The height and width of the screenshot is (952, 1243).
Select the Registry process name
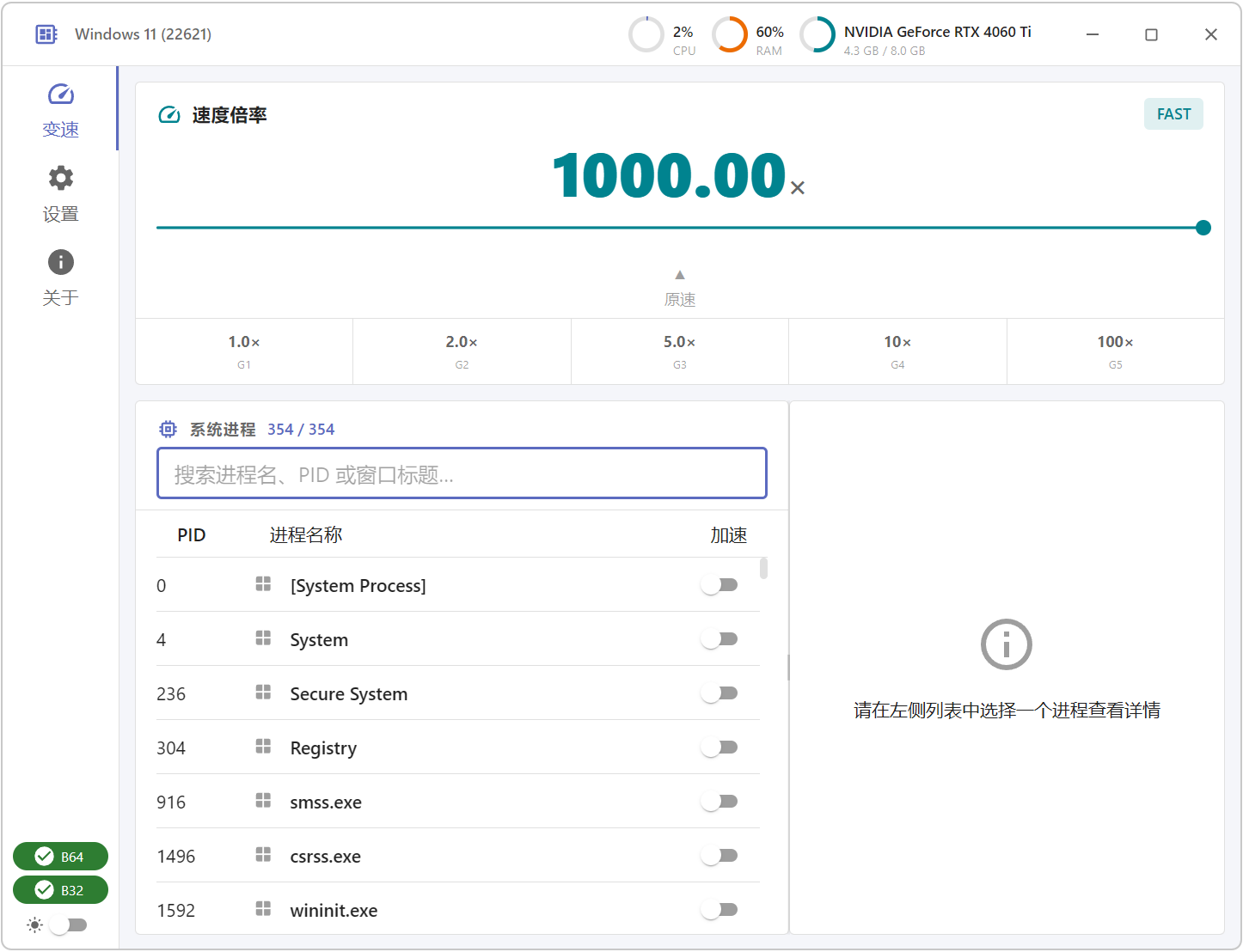(x=323, y=748)
